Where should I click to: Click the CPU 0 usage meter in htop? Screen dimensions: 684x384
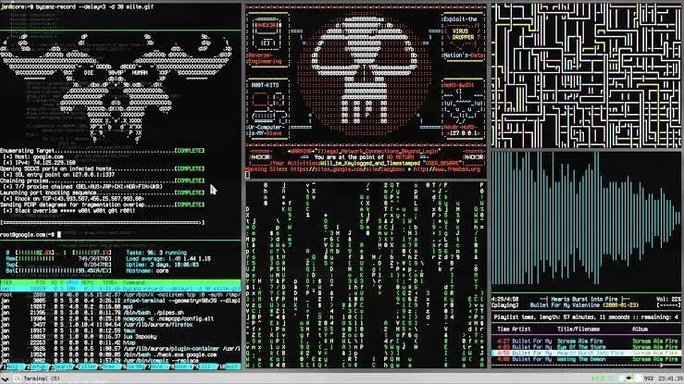(31, 253)
